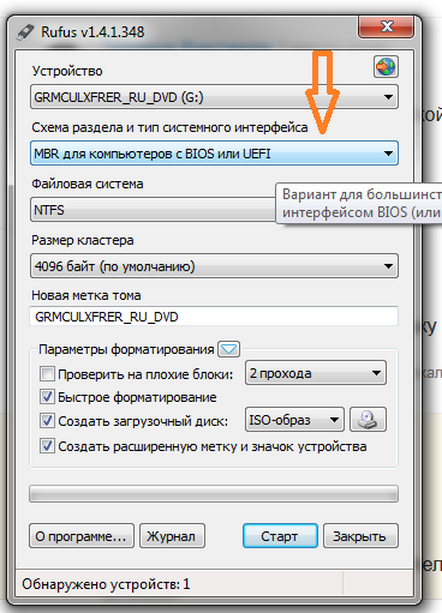This screenshot has height=613, width=442.
Task: Click the Файловая система label
Action: pos(87,184)
